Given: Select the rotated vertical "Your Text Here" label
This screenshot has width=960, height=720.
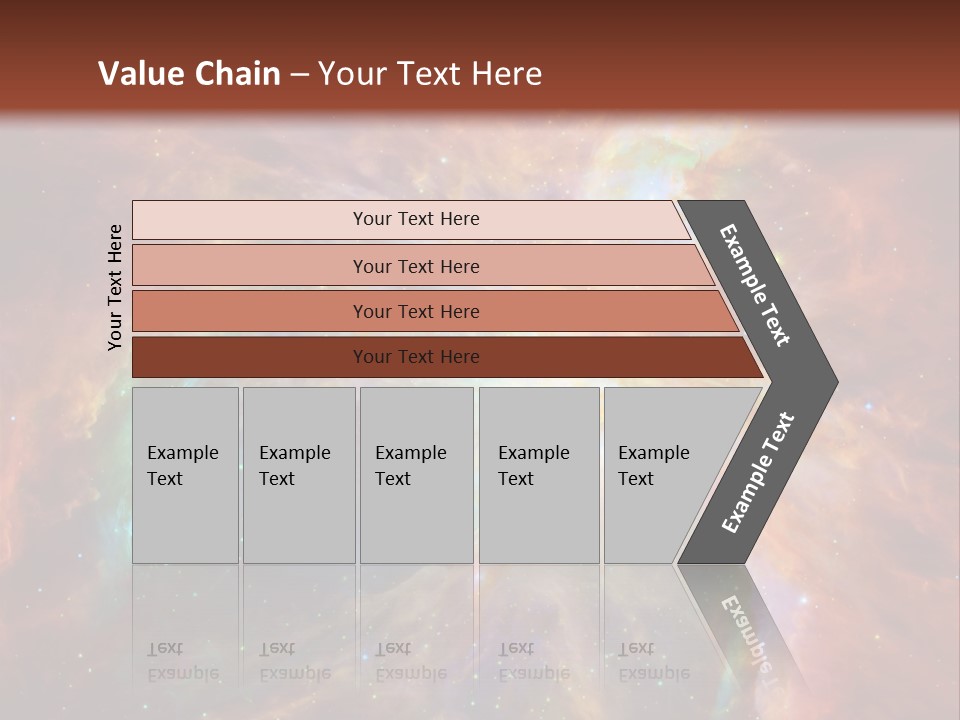Looking at the screenshot, I should (115, 287).
